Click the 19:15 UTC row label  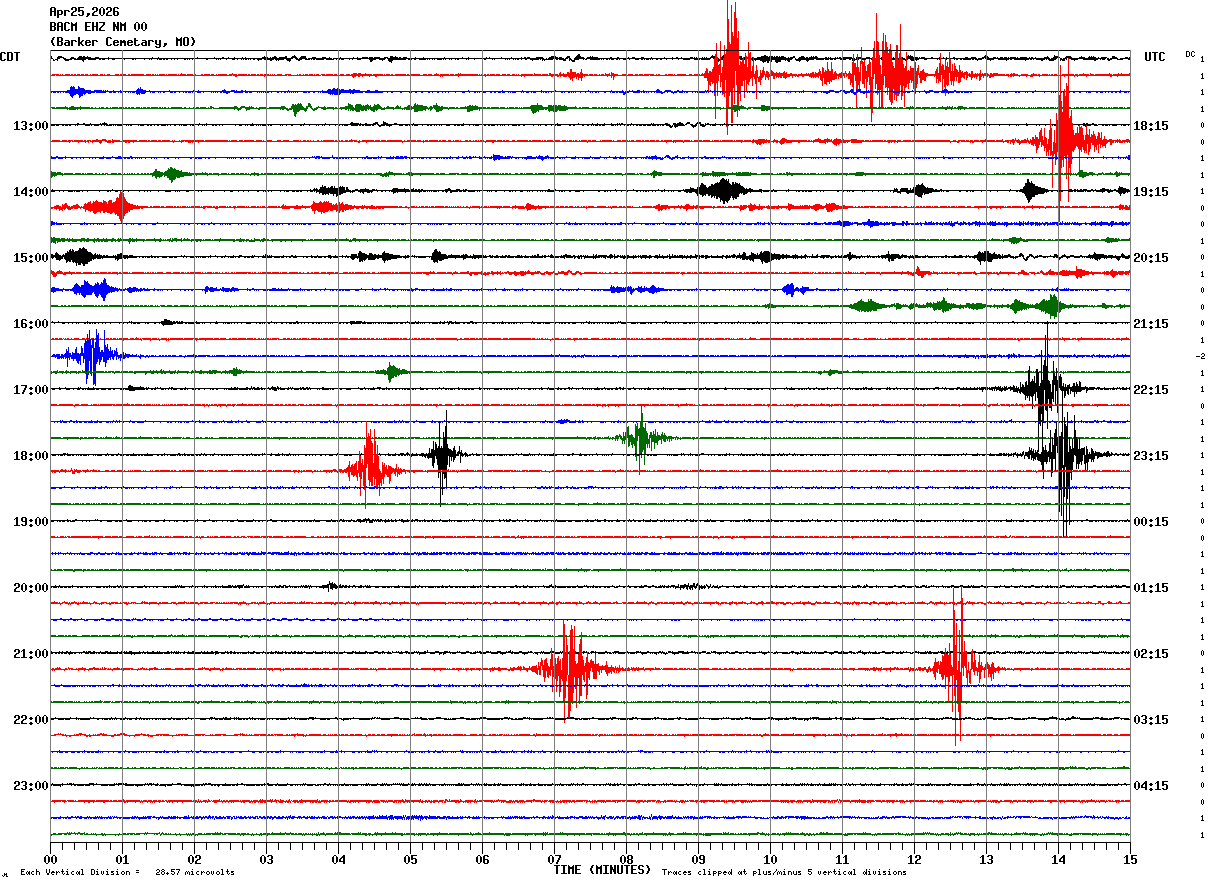[1151, 192]
